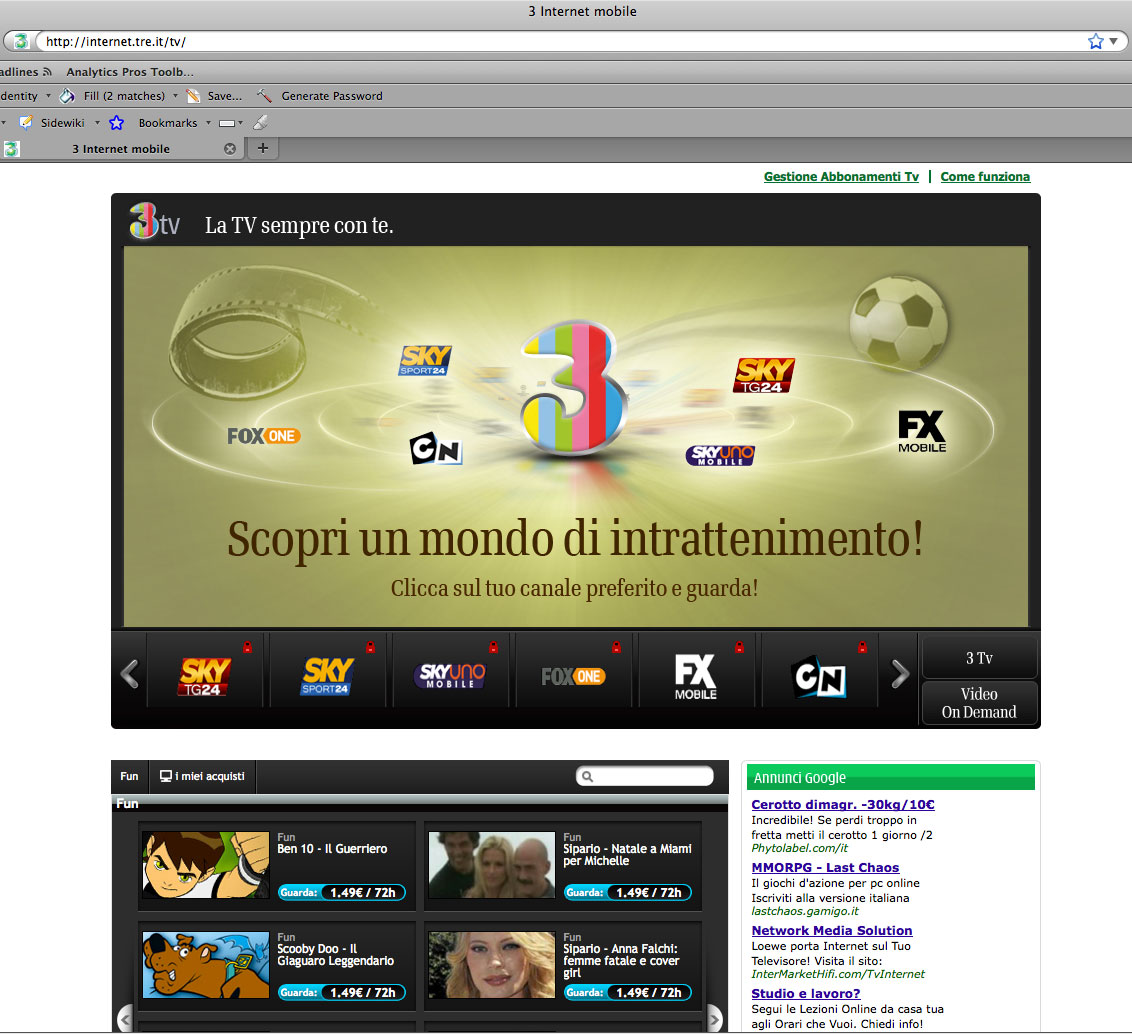Viewport: 1132px width, 1034px height.
Task: Switch to the 3 Tv section
Action: [980, 658]
